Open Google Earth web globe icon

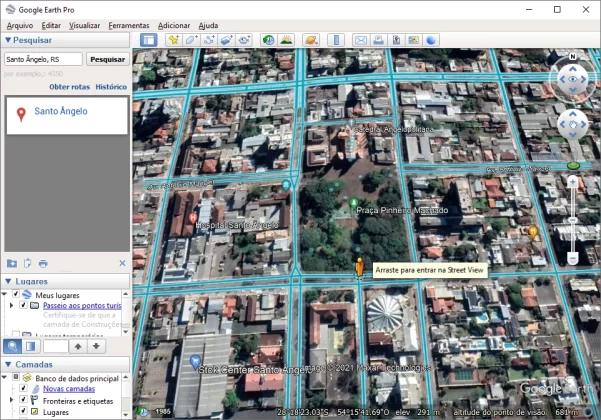coord(431,40)
